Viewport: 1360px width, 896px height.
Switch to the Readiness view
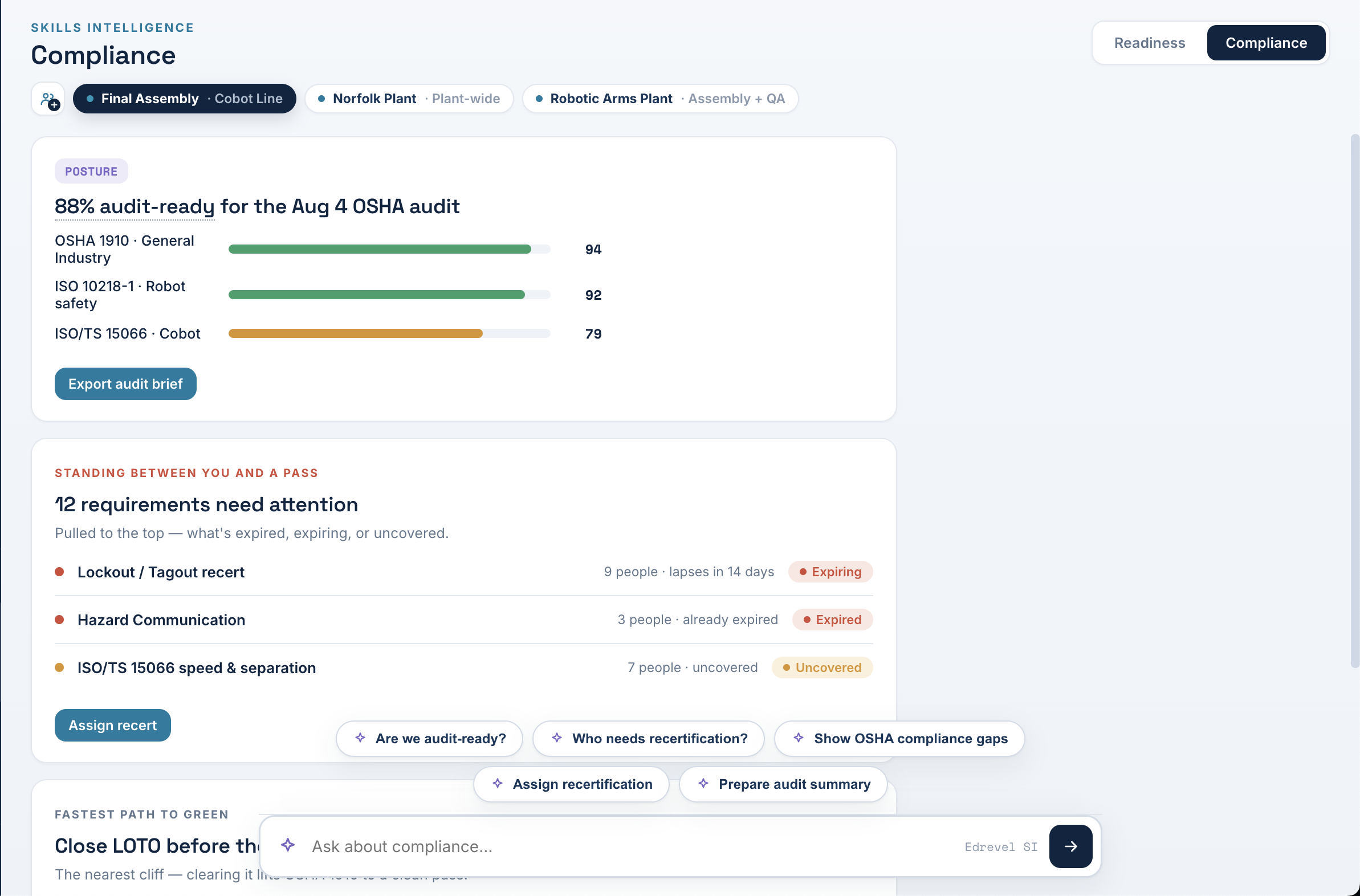pyautogui.click(x=1149, y=43)
